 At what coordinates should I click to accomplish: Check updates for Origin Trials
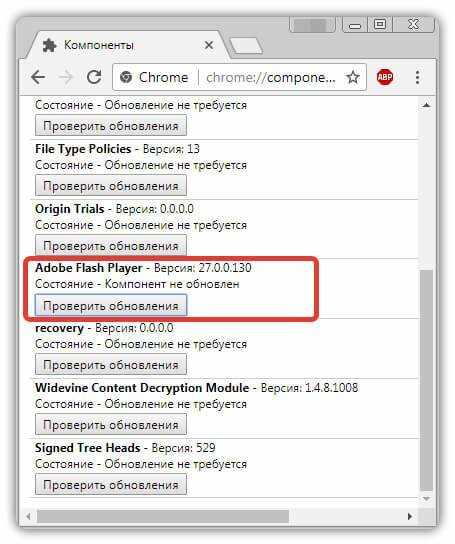[111, 246]
